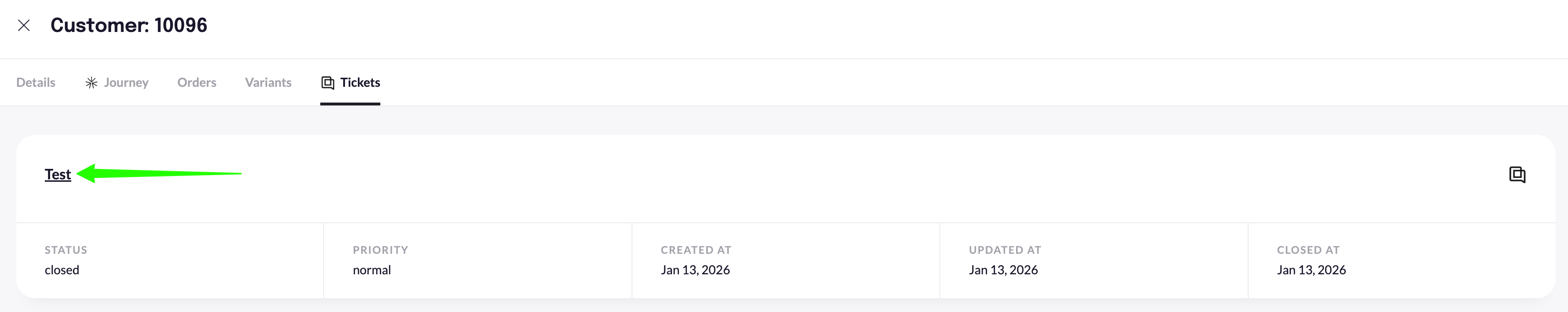Go to the Orders tab

pos(197,83)
